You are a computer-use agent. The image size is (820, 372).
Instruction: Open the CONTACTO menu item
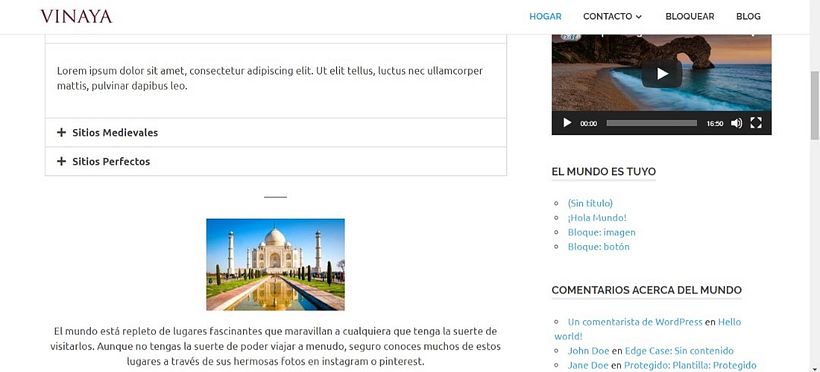click(x=608, y=17)
